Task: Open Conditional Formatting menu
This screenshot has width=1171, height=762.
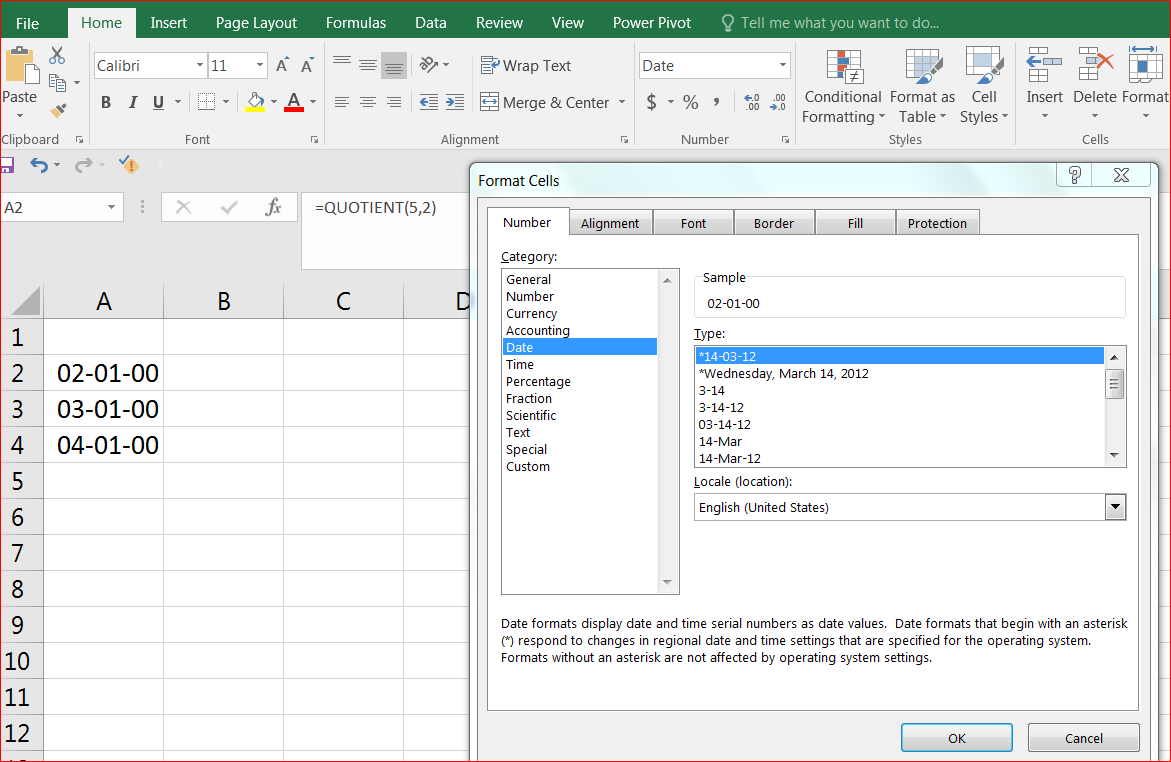Action: coord(844,86)
